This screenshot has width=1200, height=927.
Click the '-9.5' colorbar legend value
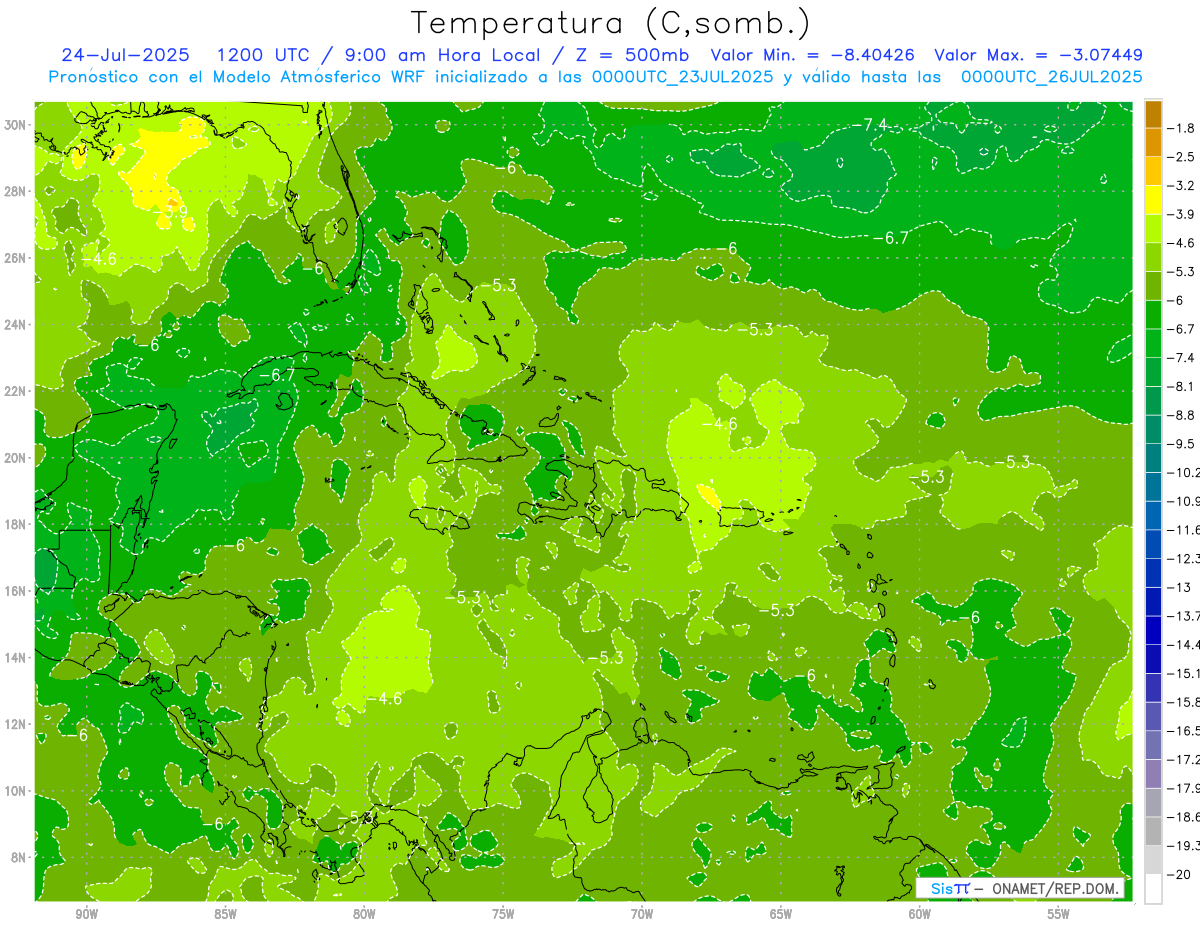coord(1182,444)
